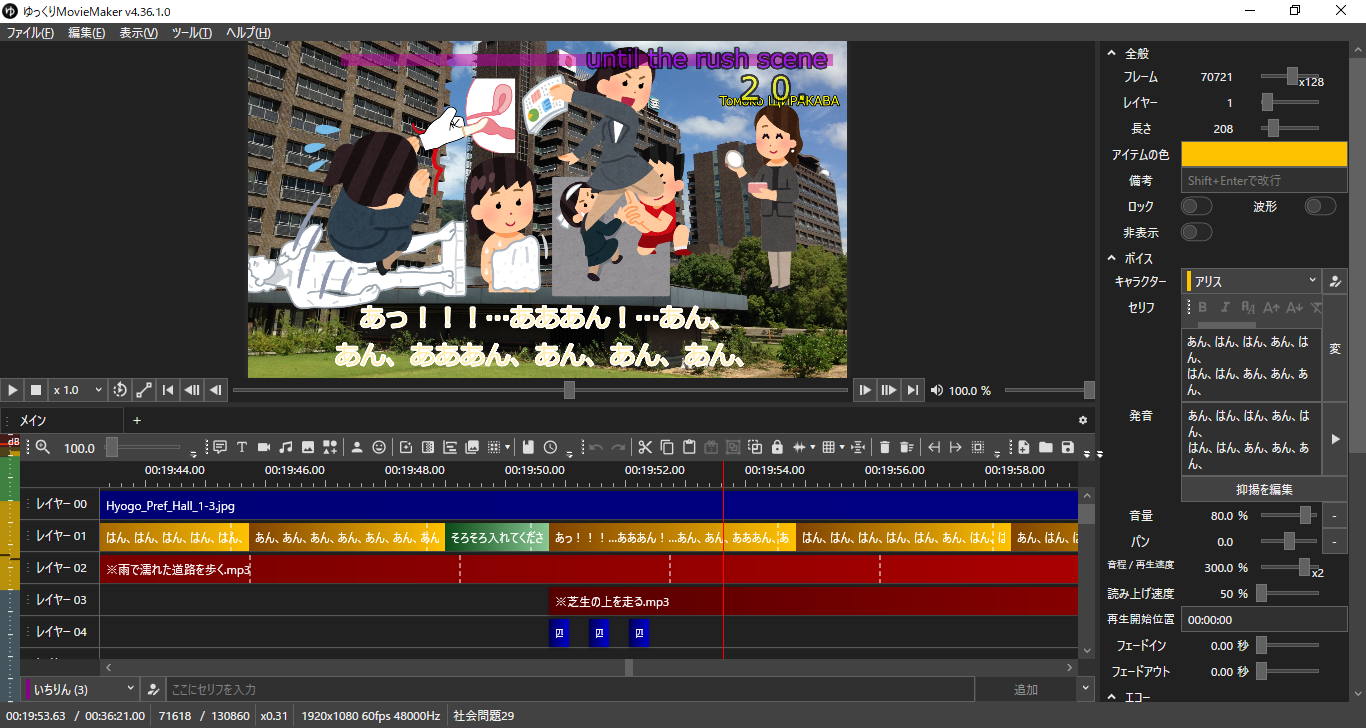Image resolution: width=1366 pixels, height=728 pixels.
Task: Click the yellow アイテムの色 color swatch
Action: point(1264,154)
